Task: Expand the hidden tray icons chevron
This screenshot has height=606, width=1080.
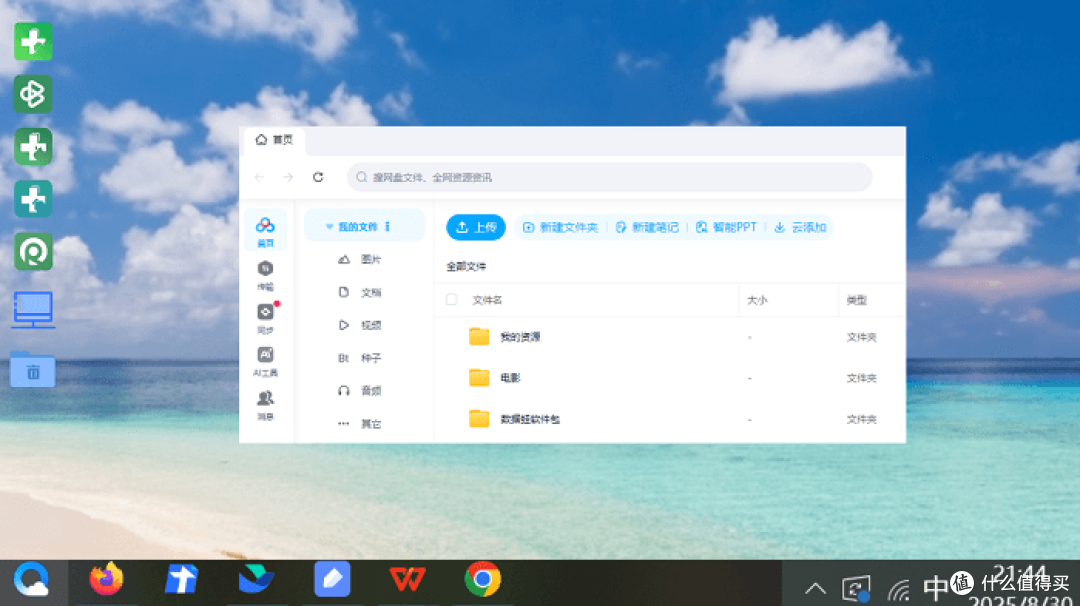Action: point(816,589)
